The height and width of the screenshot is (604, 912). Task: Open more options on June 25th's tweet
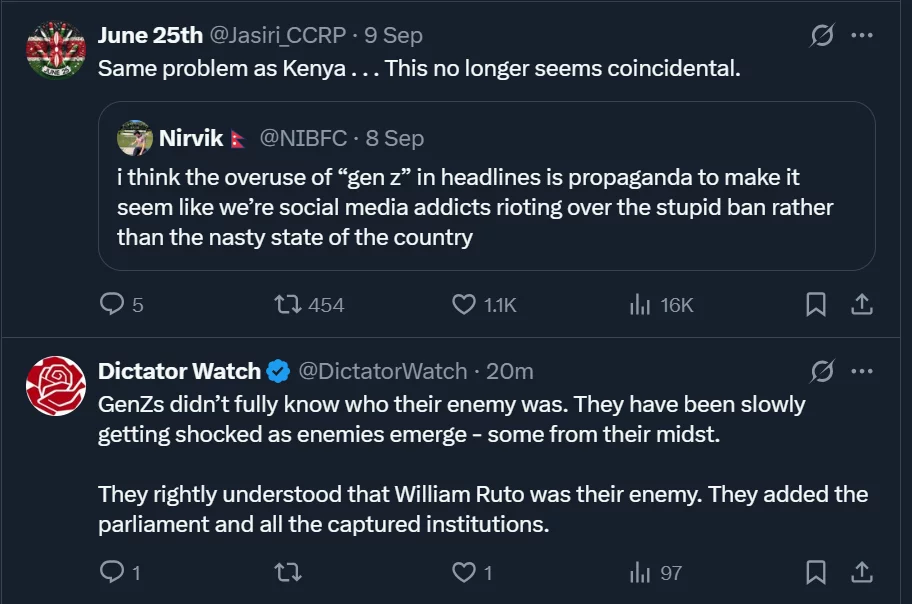(x=861, y=36)
